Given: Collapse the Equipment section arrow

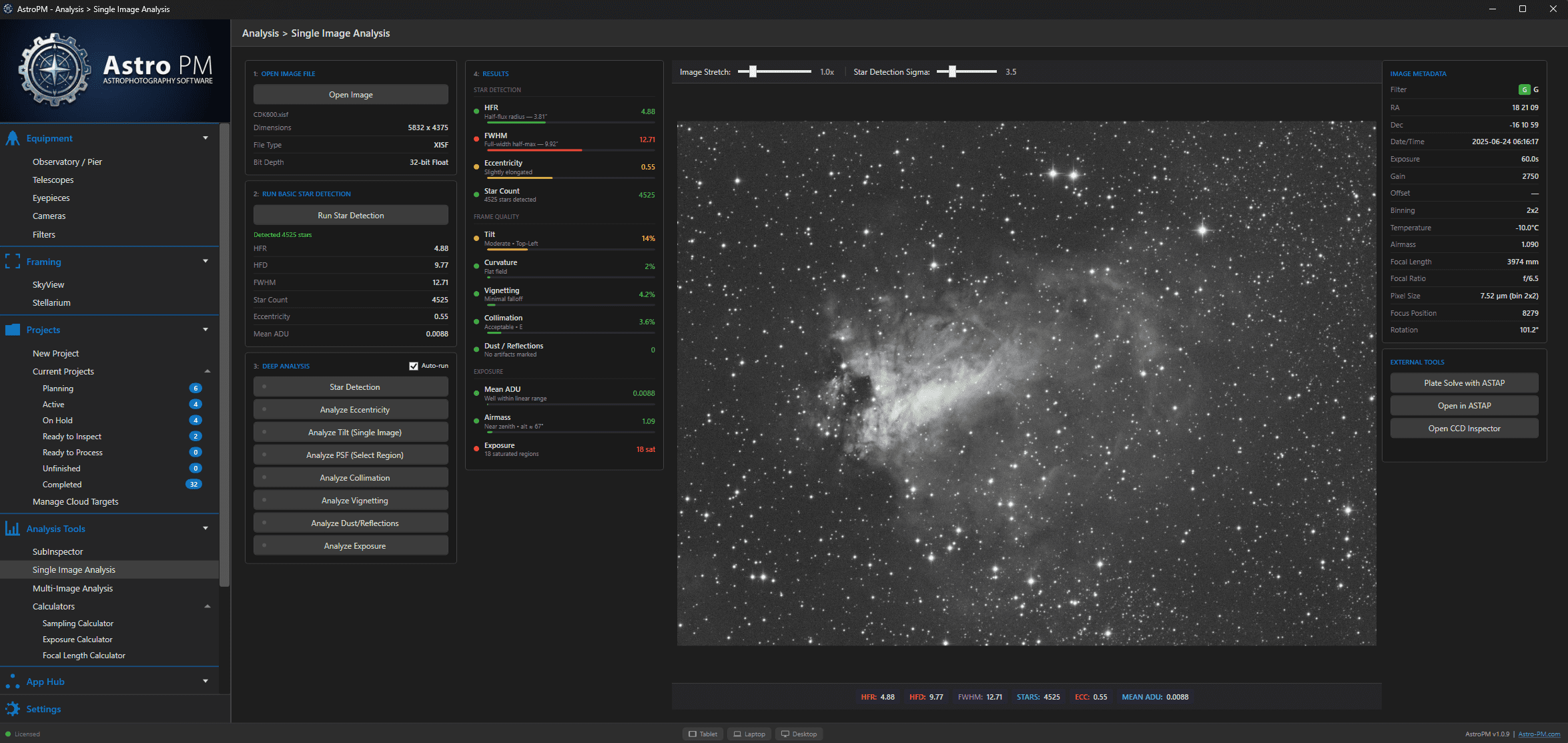Looking at the screenshot, I should [206, 138].
